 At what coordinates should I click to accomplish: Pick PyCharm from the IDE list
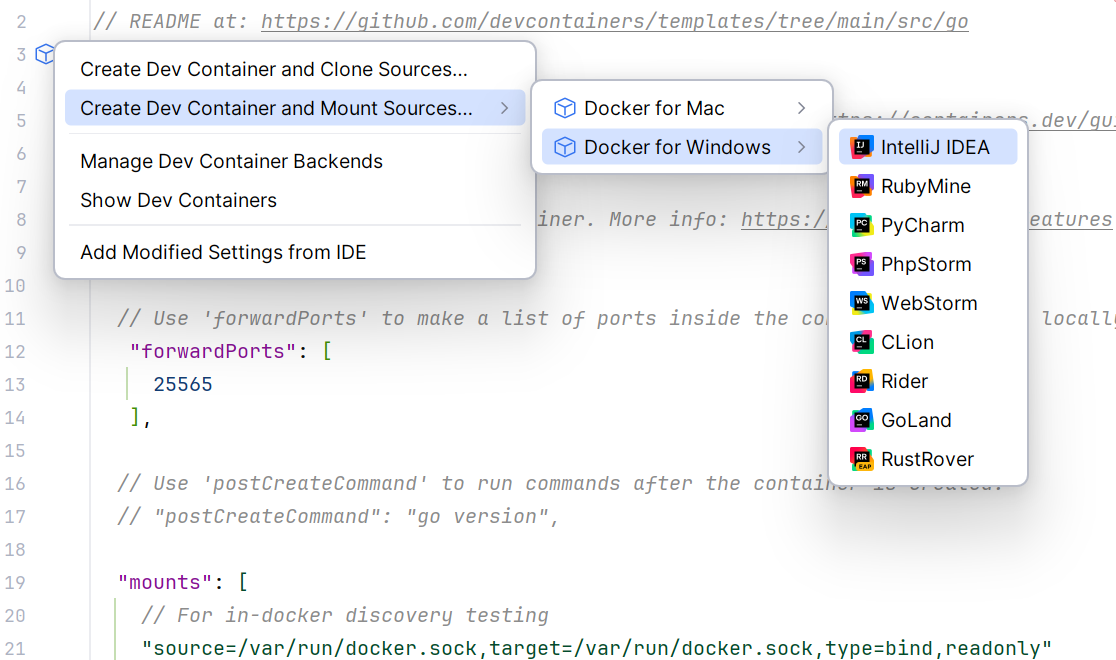928,225
